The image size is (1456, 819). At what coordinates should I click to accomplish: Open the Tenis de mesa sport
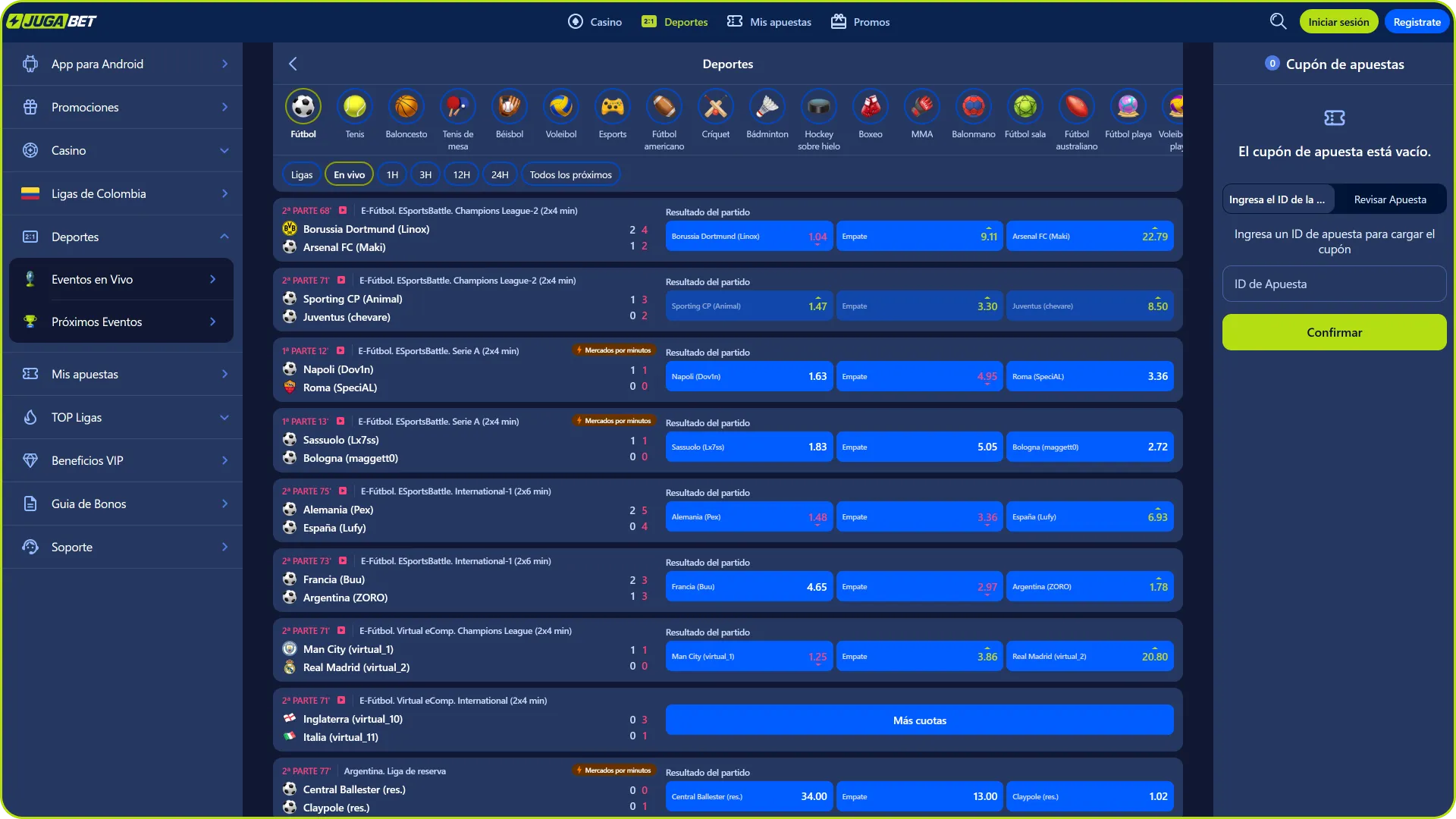458,107
